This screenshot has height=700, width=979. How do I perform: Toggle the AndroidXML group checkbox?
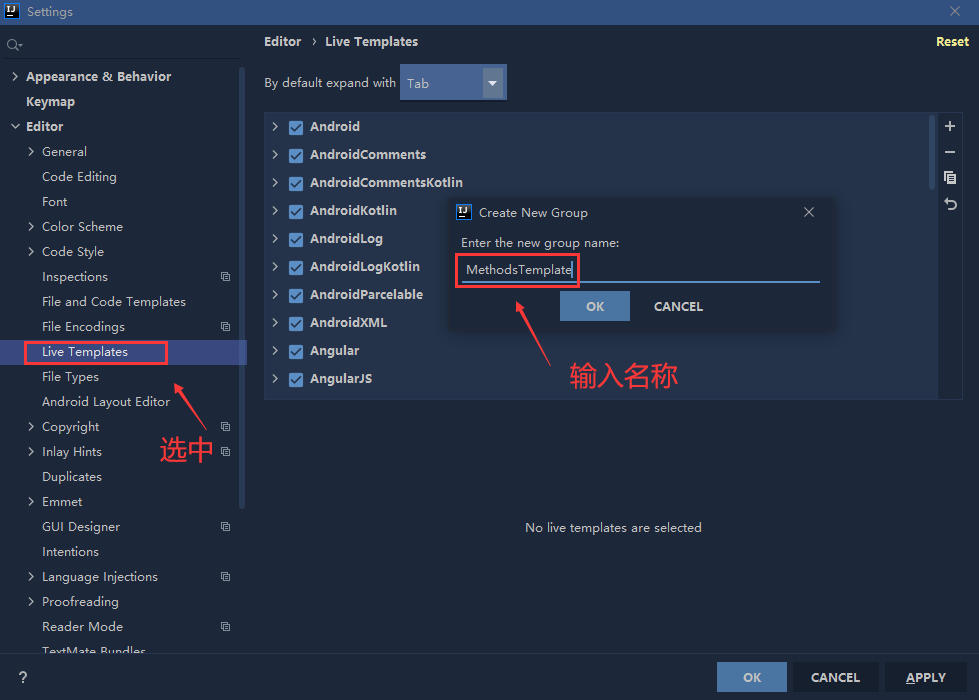[x=296, y=323]
